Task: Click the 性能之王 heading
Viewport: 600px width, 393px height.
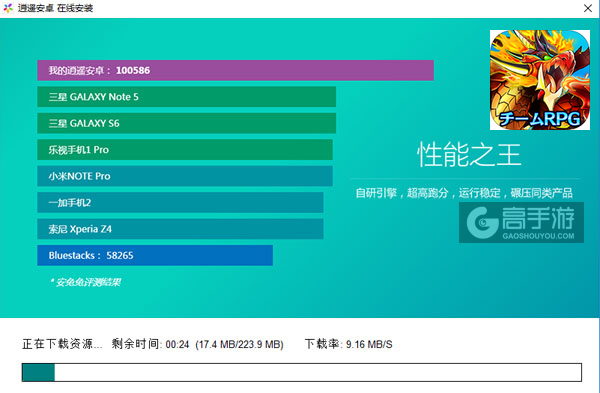Action: click(x=469, y=155)
